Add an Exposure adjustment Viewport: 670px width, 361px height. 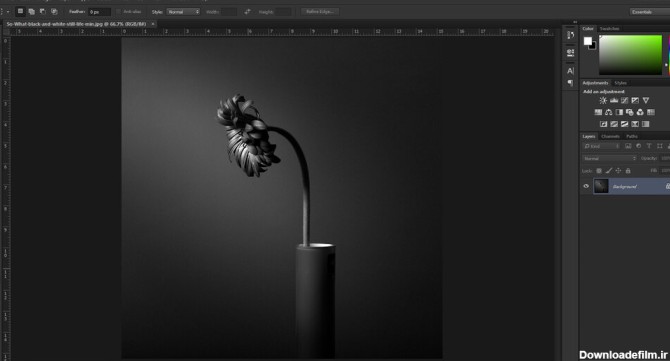click(635, 100)
